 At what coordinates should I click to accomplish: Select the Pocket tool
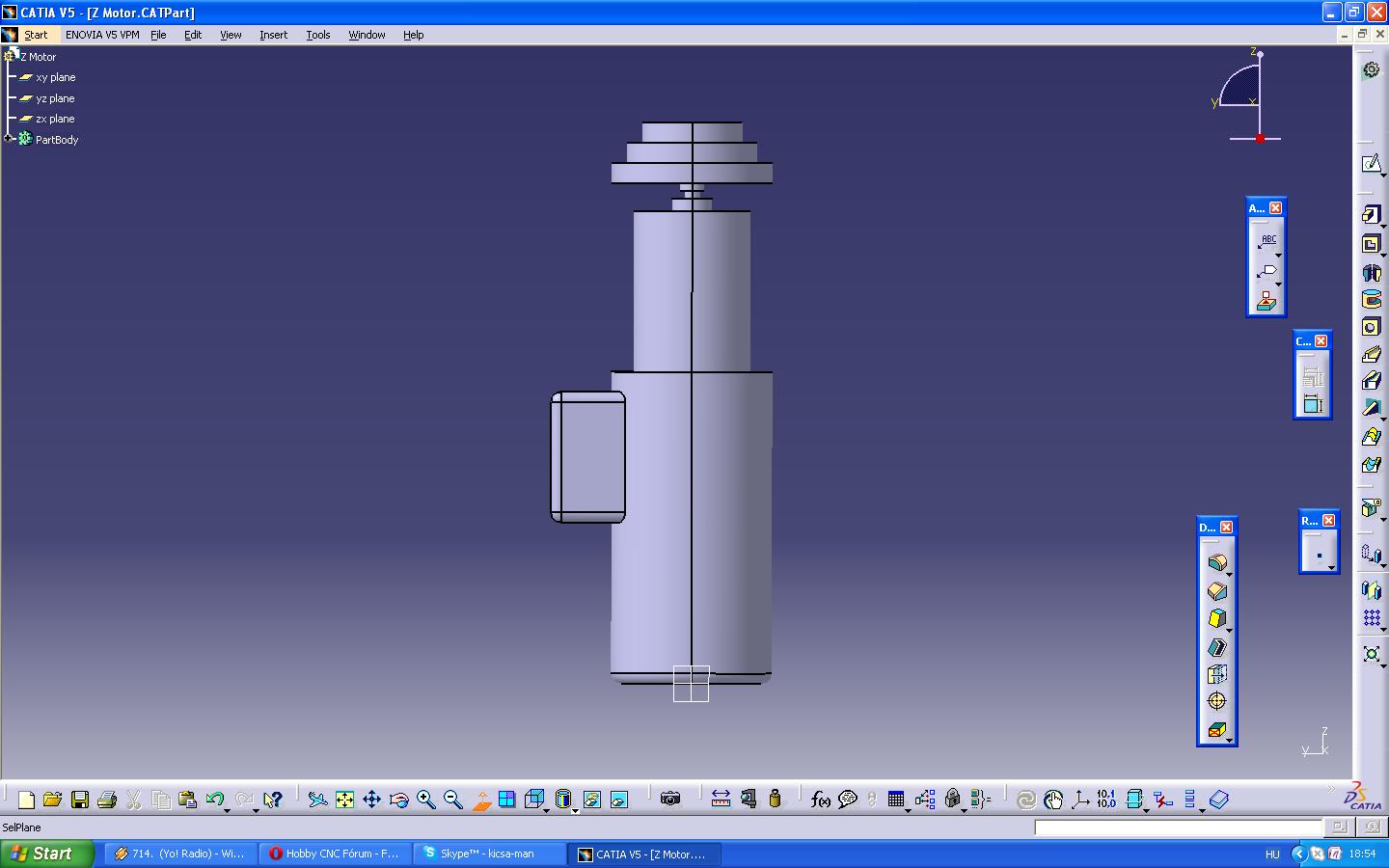pyautogui.click(x=1371, y=244)
